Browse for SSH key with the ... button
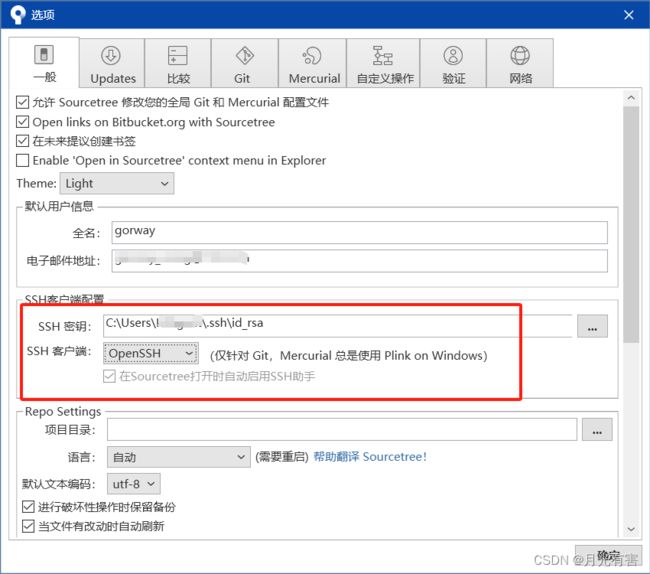The image size is (650, 574). [592, 326]
